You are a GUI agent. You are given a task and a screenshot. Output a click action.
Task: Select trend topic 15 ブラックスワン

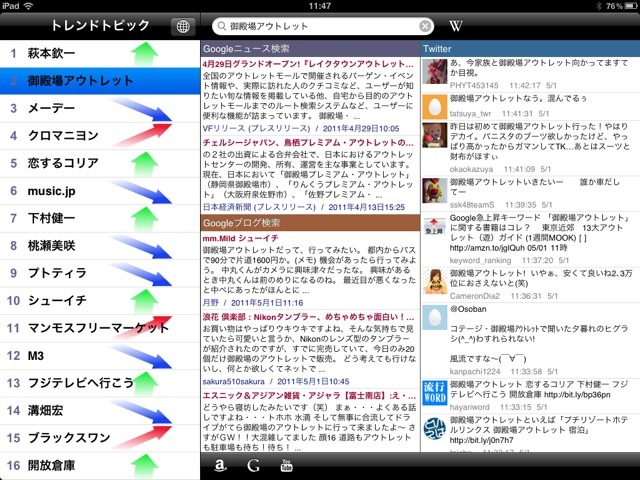point(100,438)
